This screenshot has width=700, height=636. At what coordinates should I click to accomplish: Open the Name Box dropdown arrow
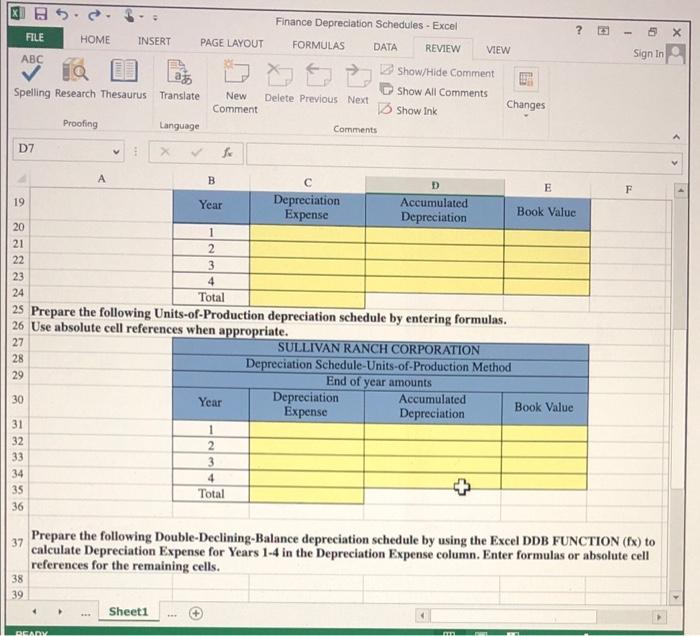[116, 152]
